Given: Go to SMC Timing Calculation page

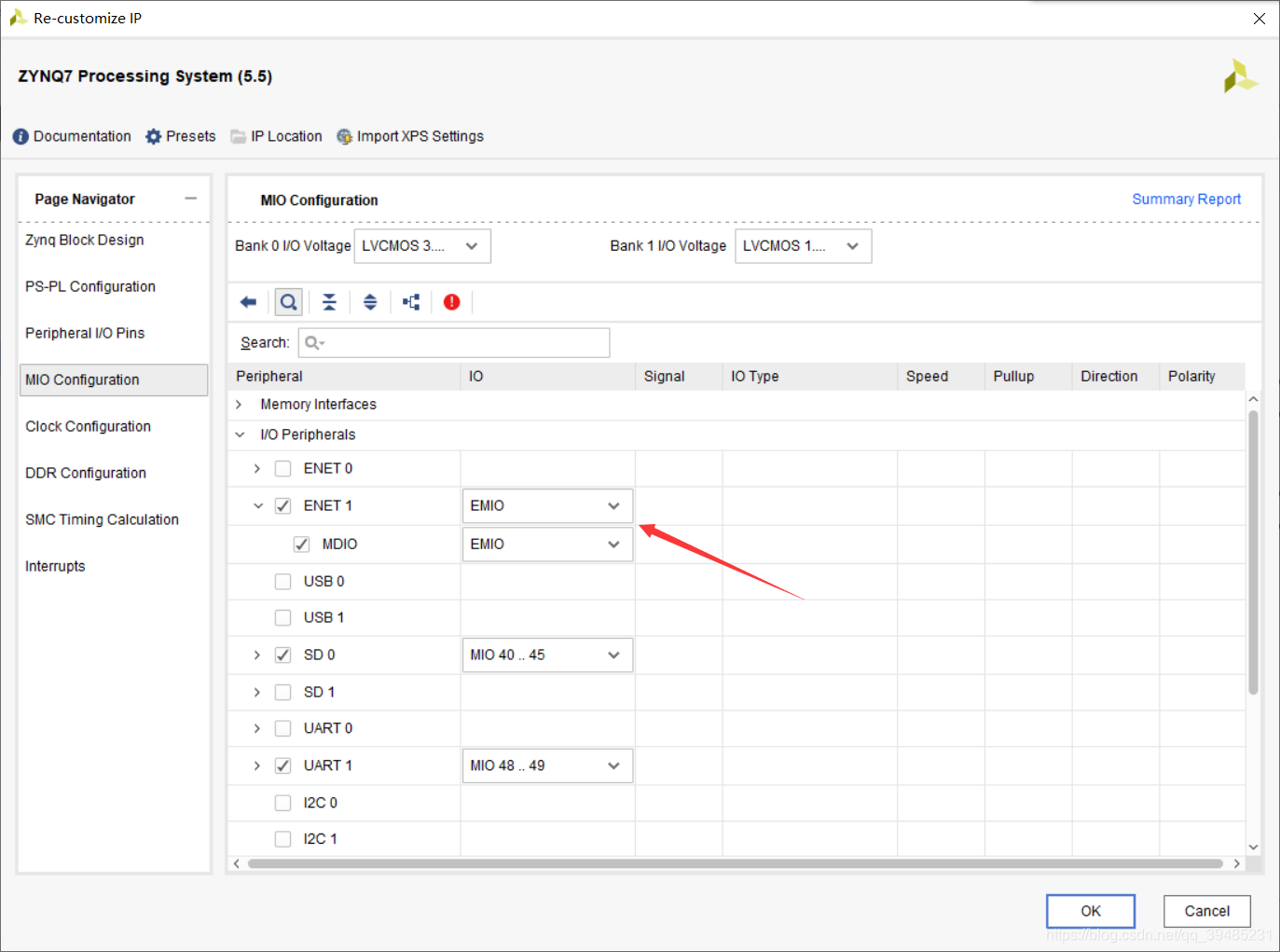Looking at the screenshot, I should [103, 520].
